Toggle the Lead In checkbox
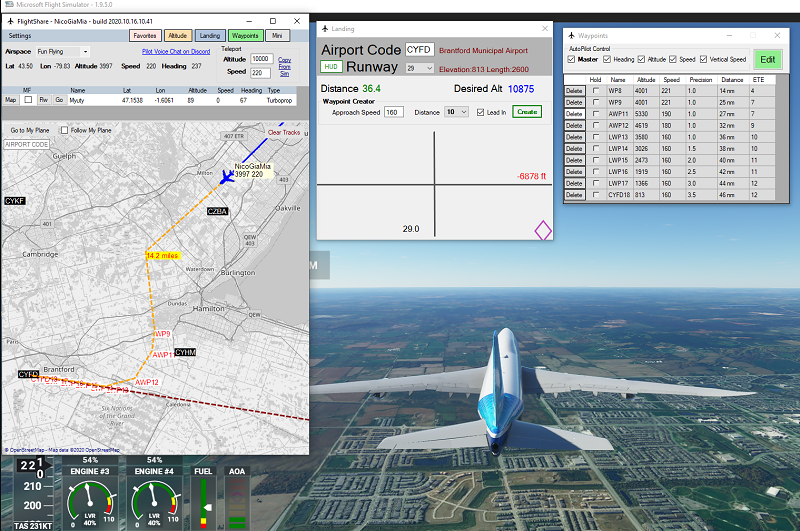Image resolution: width=800 pixels, height=531 pixels. point(481,112)
